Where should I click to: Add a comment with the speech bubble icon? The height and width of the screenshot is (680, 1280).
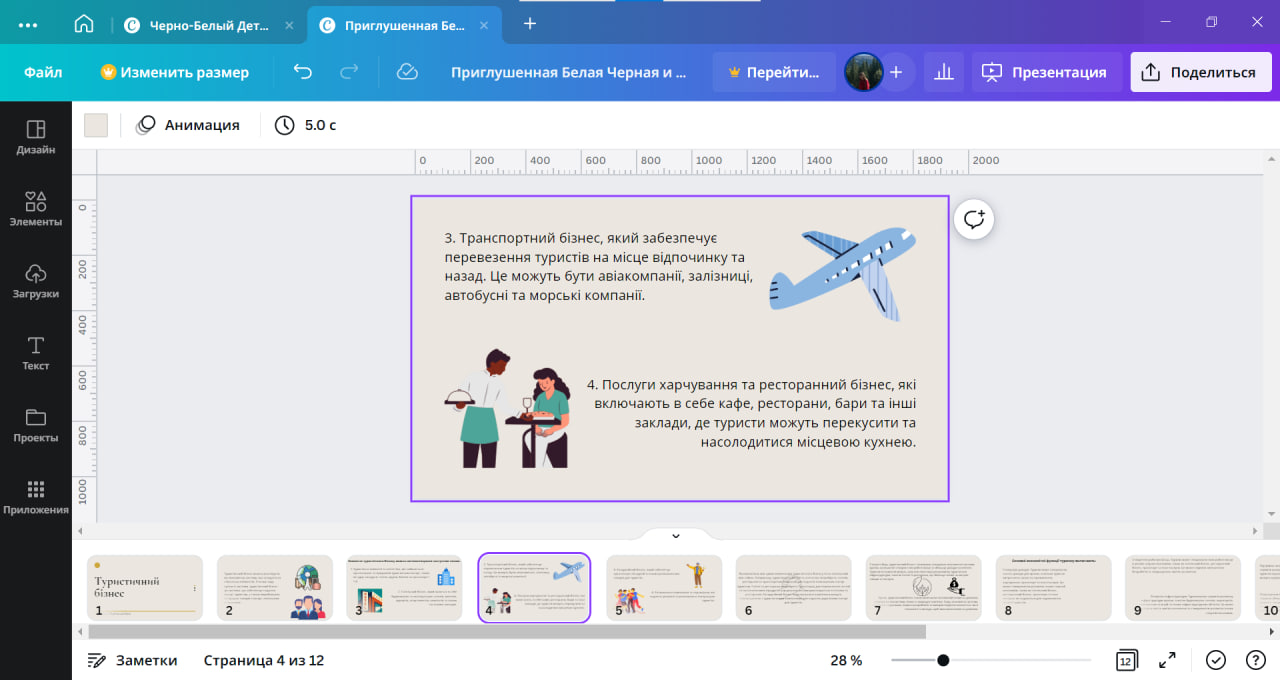pyautogui.click(x=974, y=219)
